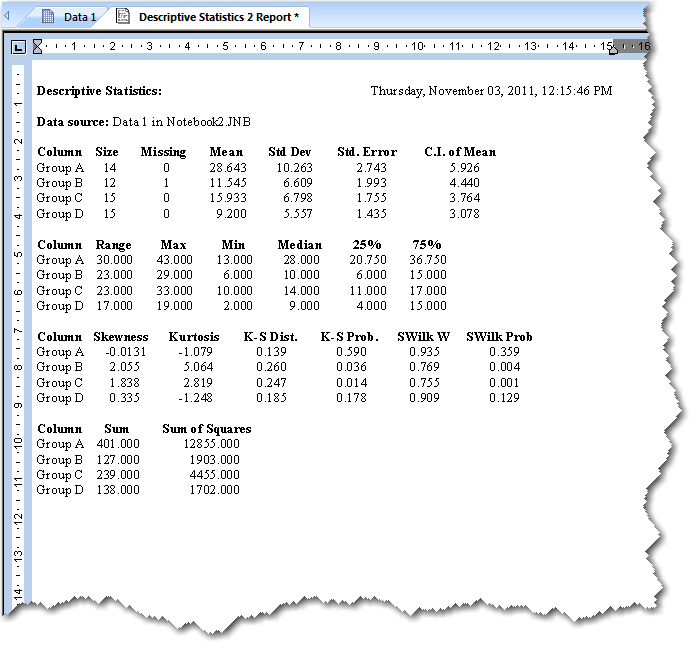Click Group A Std Dev value 10.263
This screenshot has height=649, width=697.
pyautogui.click(x=294, y=168)
